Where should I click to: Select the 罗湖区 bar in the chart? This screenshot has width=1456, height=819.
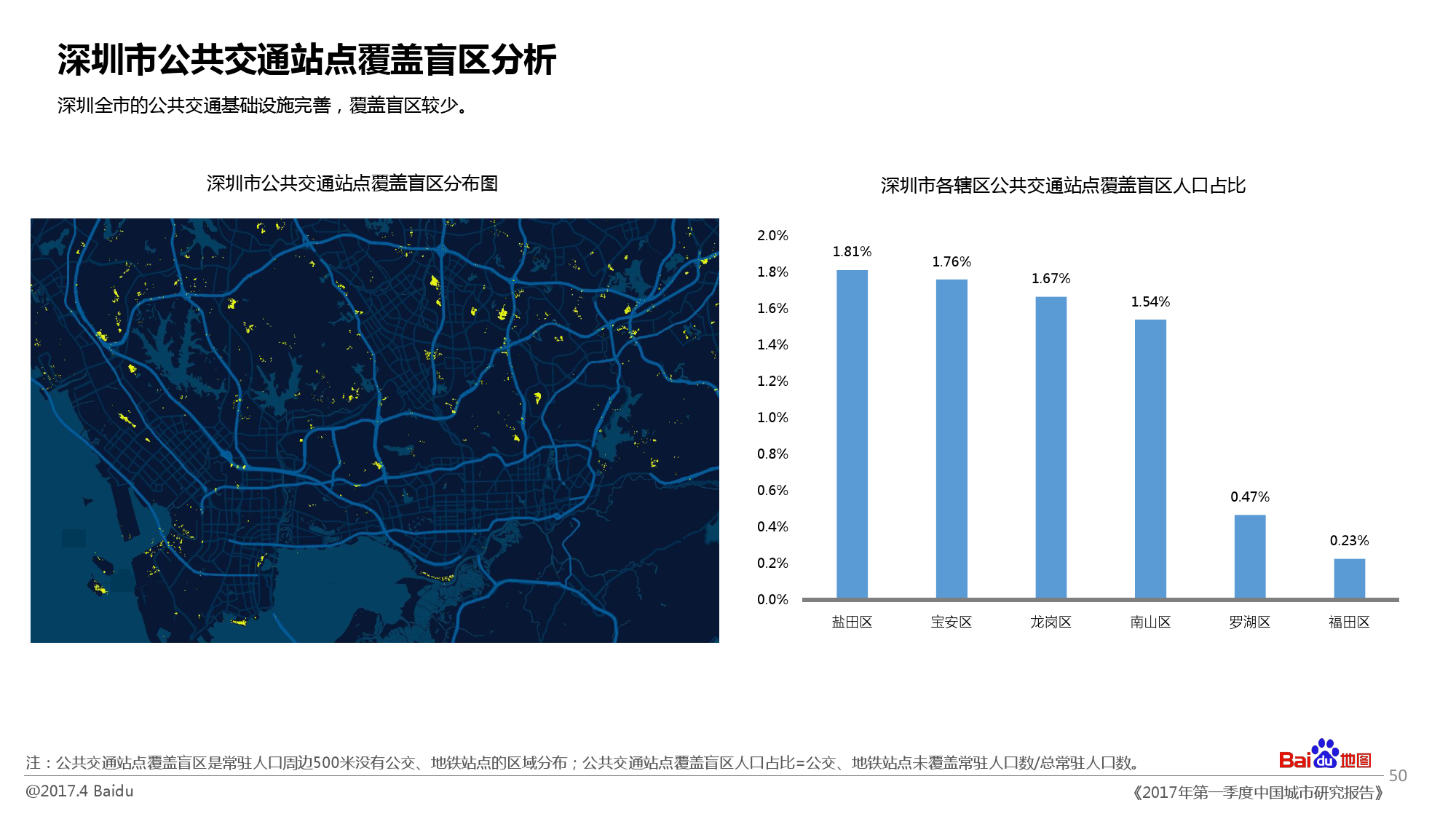pyautogui.click(x=1250, y=556)
